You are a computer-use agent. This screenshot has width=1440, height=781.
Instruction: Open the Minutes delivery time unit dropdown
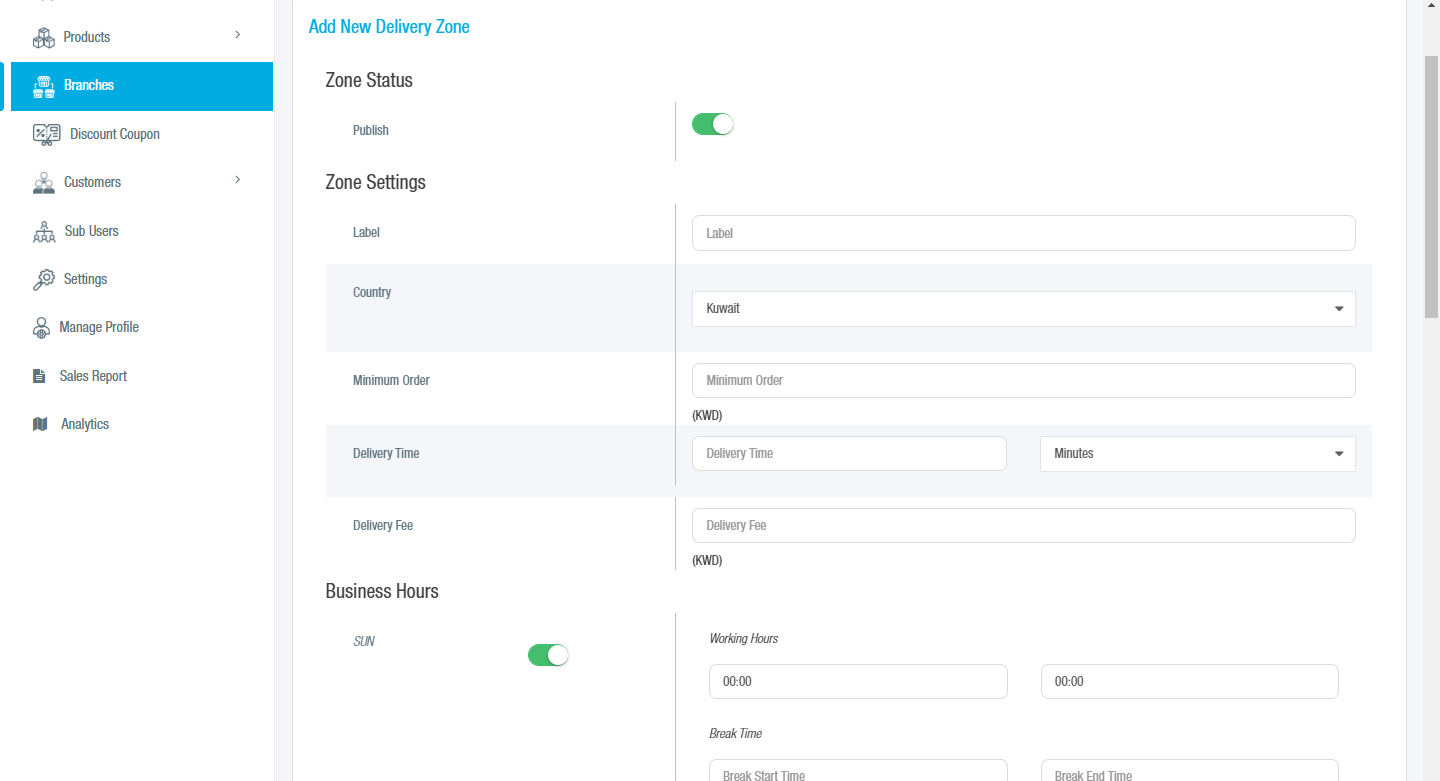click(x=1197, y=453)
